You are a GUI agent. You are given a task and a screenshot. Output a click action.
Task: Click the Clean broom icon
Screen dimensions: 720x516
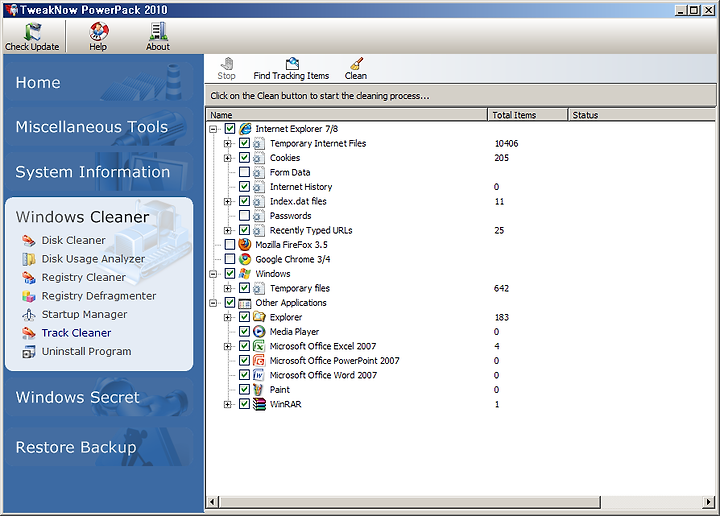pyautogui.click(x=356, y=64)
